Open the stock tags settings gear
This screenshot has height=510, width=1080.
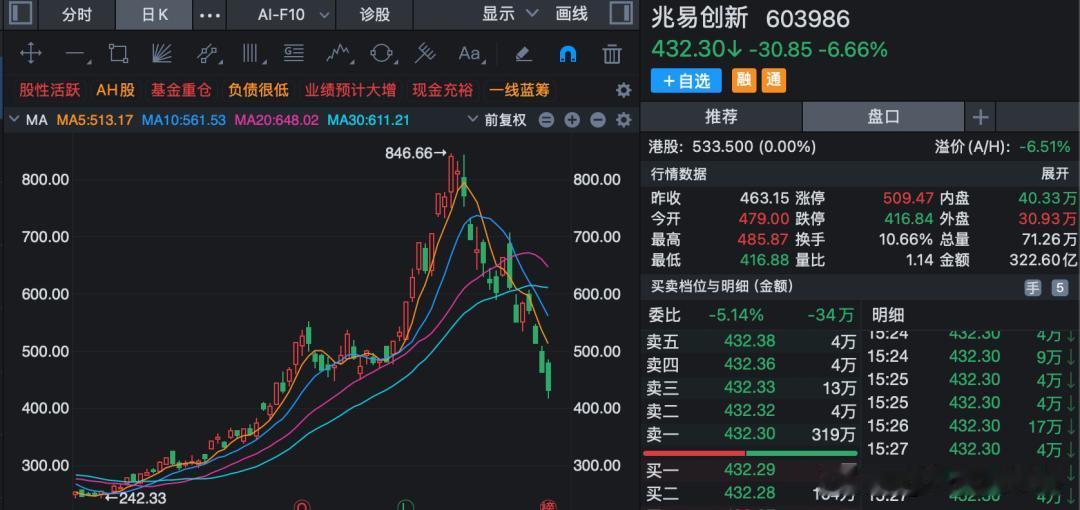point(623,90)
